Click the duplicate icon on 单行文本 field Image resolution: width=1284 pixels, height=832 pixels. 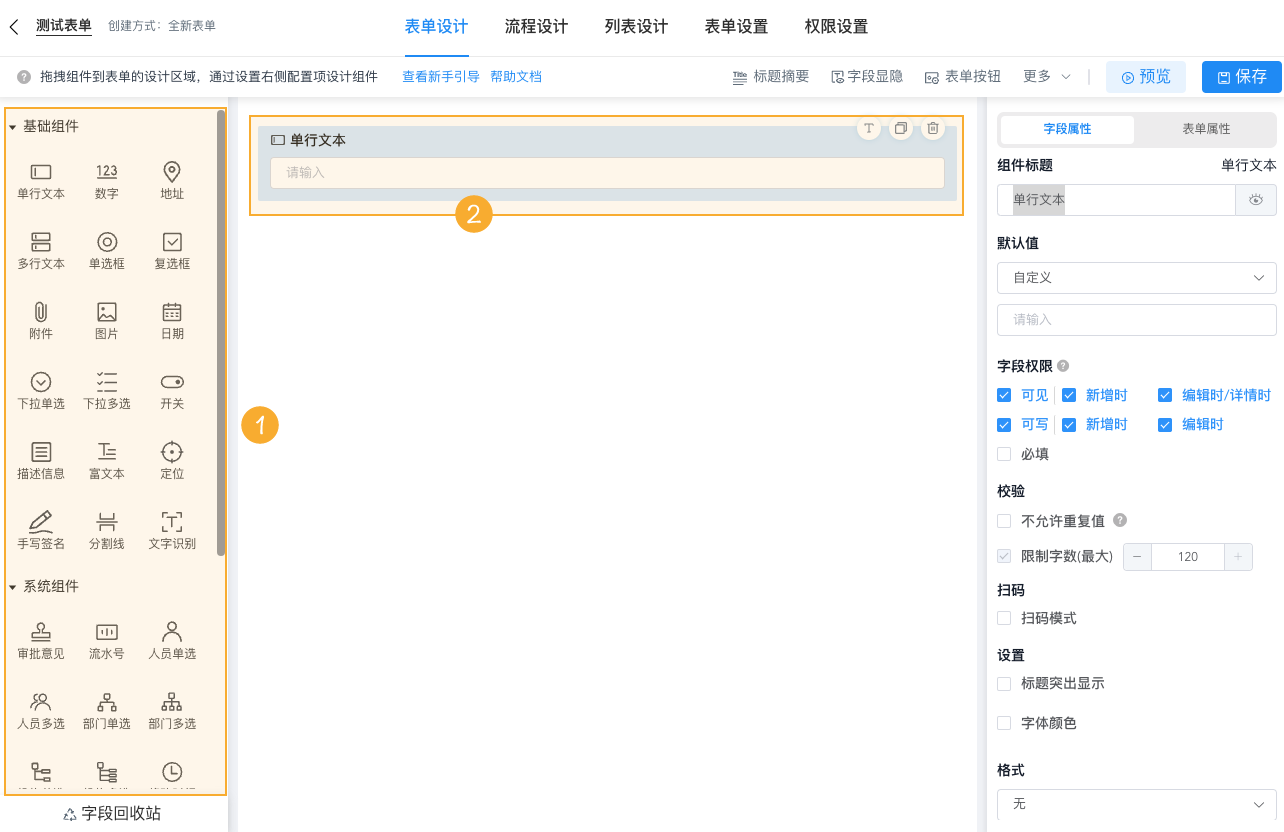[x=901, y=128]
